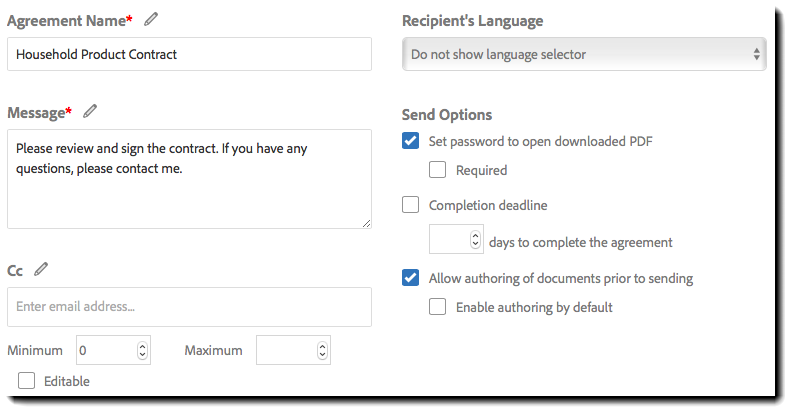Click pencil icon next to Agreement Name
The height and width of the screenshot is (407, 785).
pos(151,19)
